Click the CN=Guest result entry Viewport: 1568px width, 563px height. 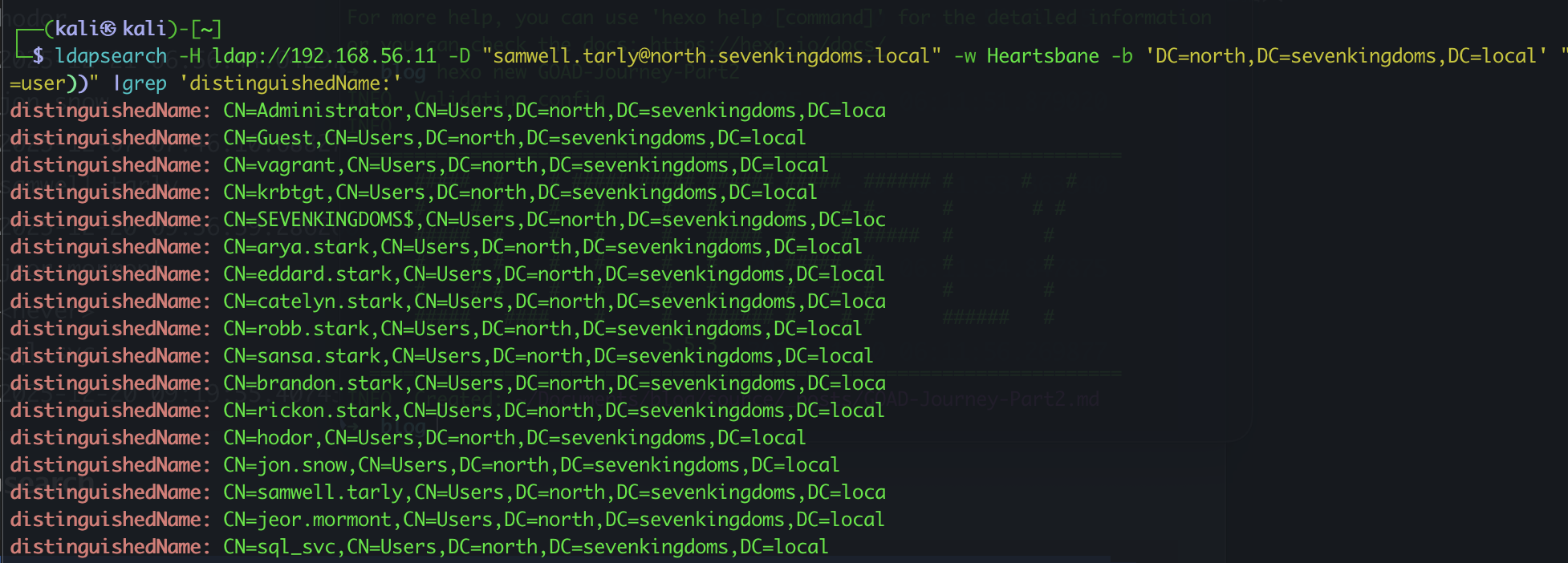coord(268,138)
